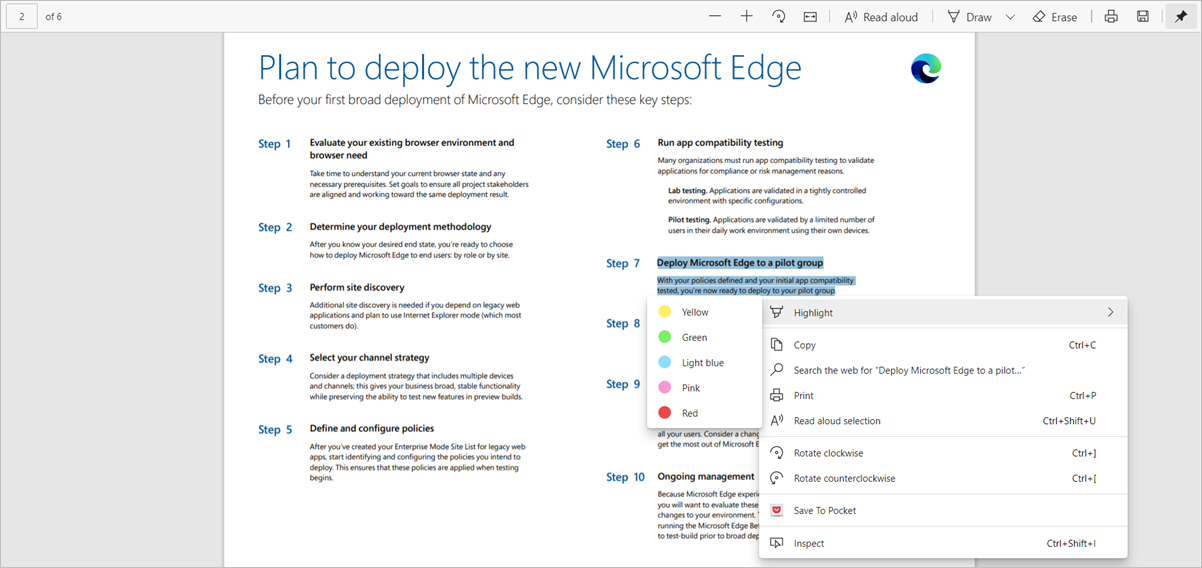The image size is (1202, 568).
Task: Click the save disk icon in the toolbar
Action: [x=1143, y=17]
